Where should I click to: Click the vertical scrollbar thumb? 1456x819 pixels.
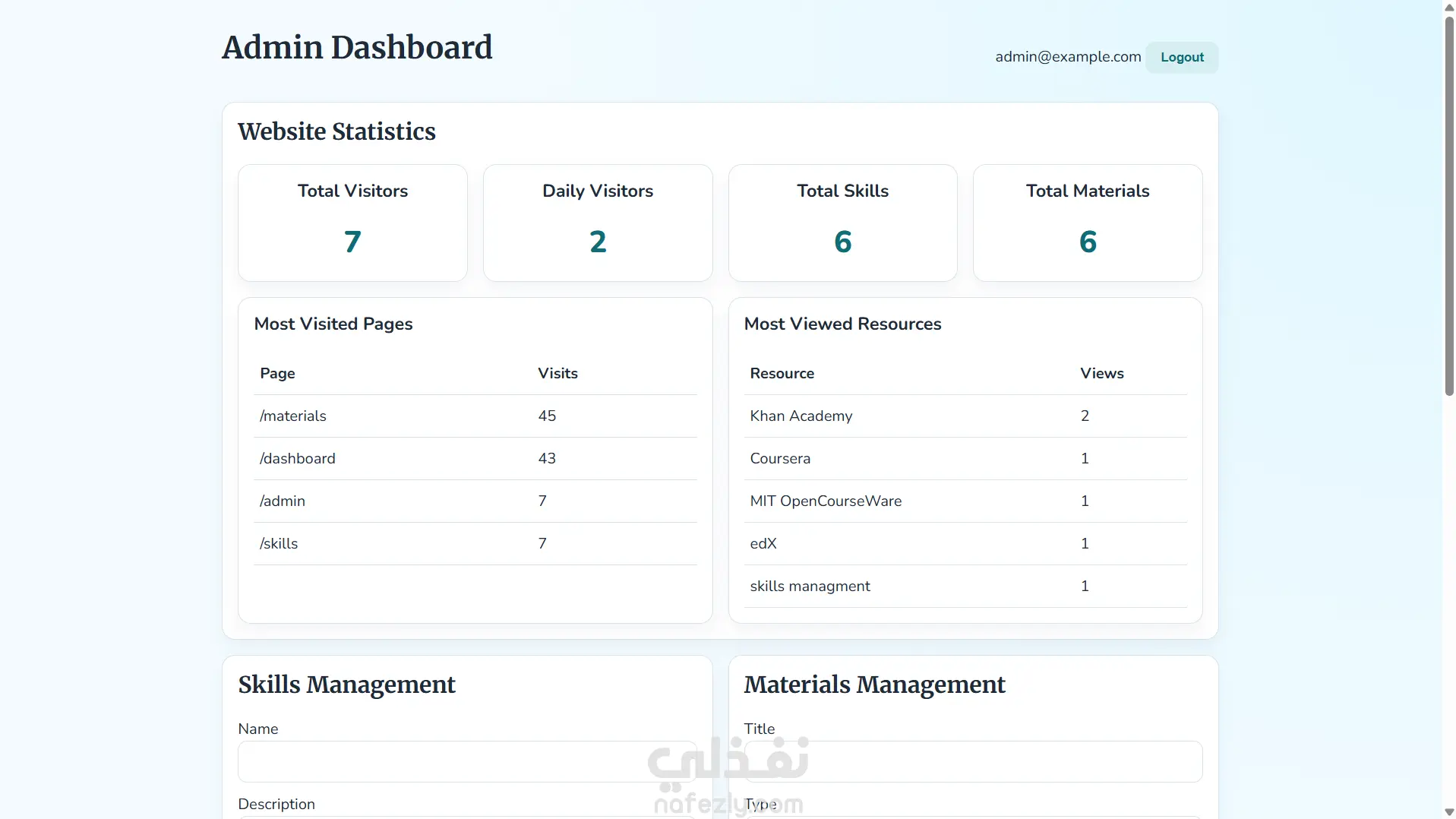1449,205
